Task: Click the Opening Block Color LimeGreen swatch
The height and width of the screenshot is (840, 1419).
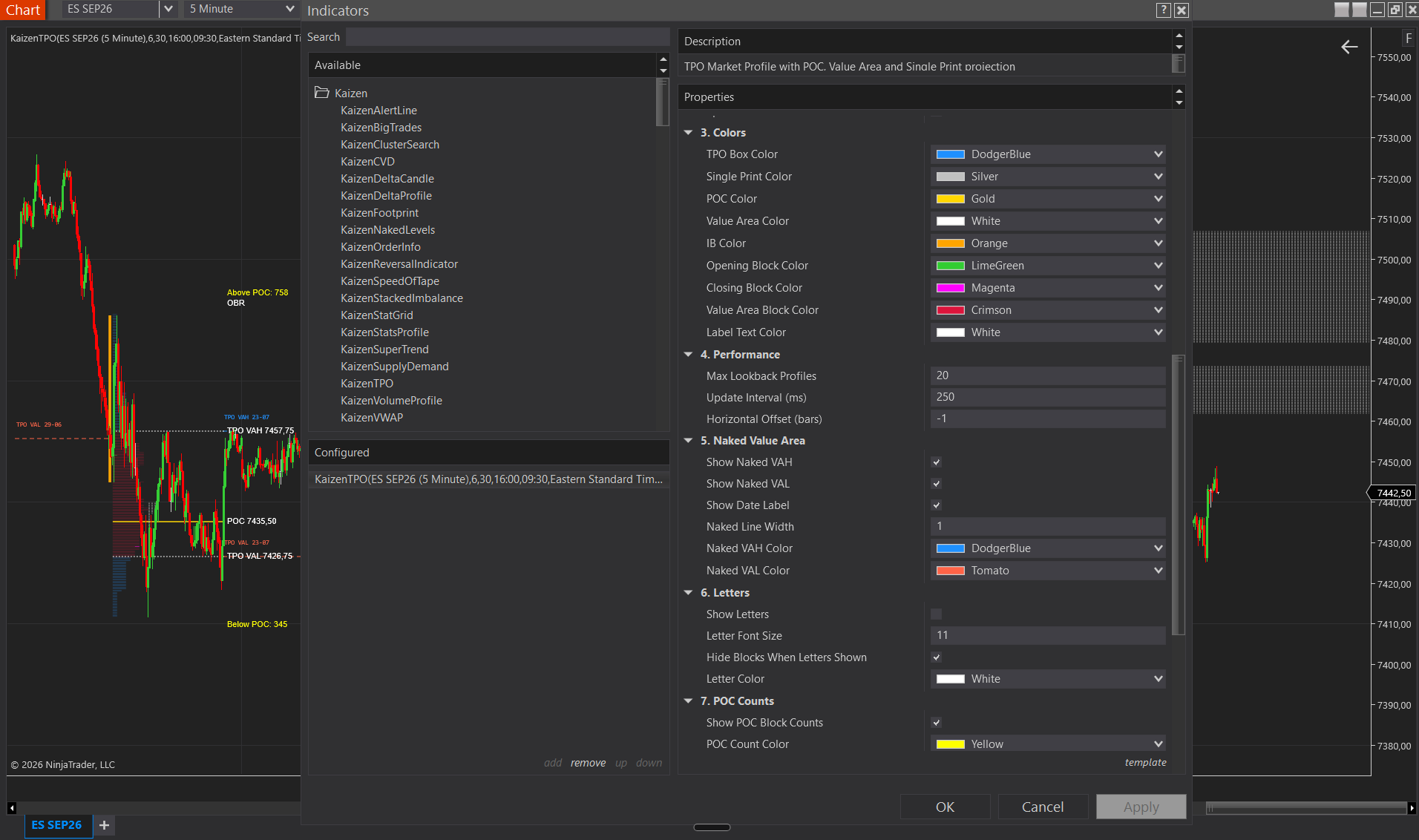Action: click(951, 266)
